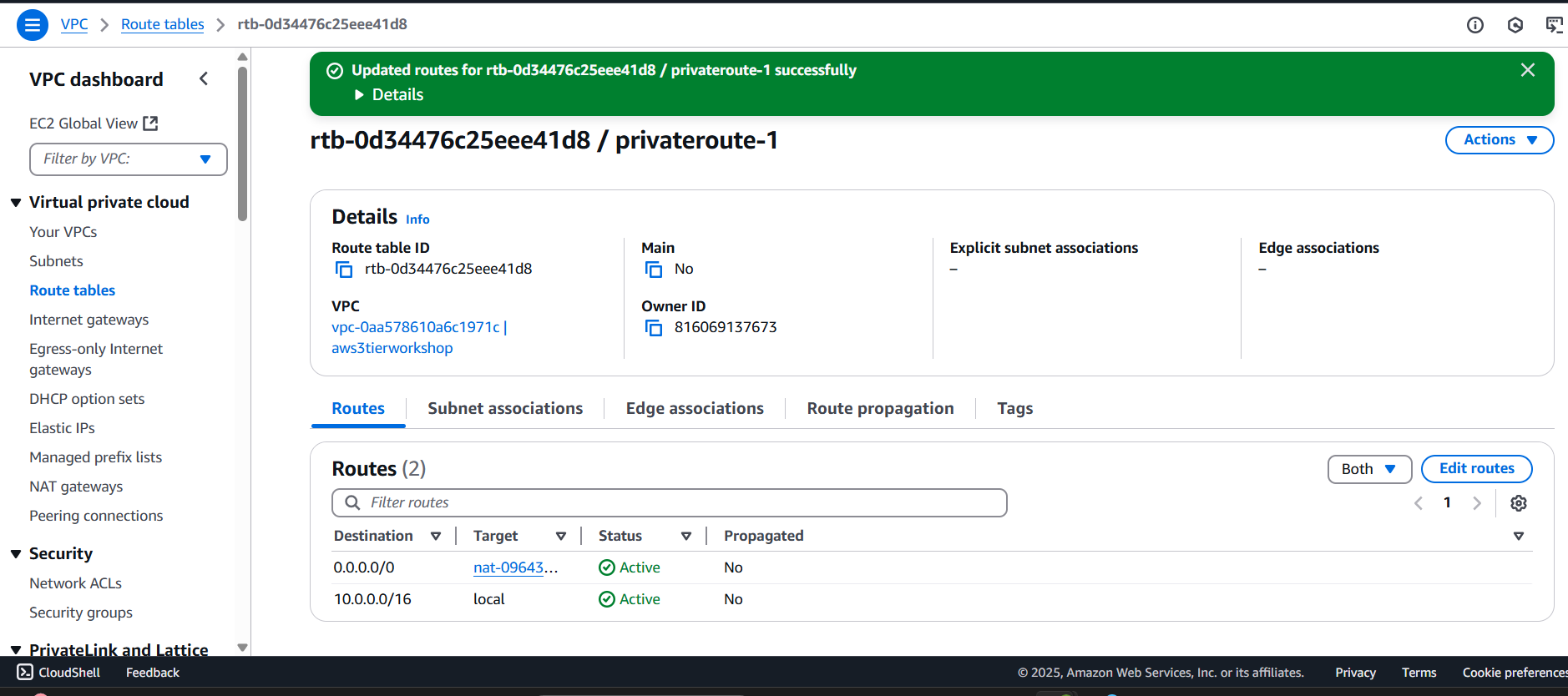Screen dimensions: 1568x696
Task: Dismiss the green success banner
Action: [x=1528, y=70]
